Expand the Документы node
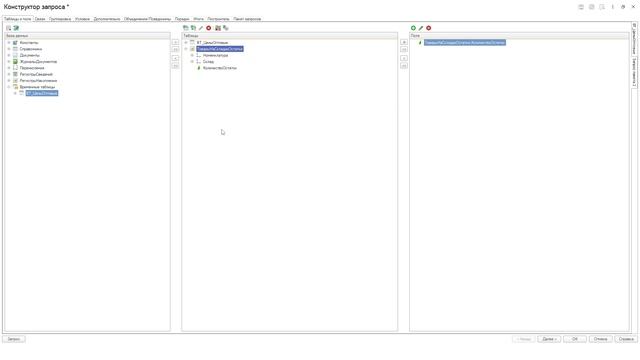 pos(9,55)
